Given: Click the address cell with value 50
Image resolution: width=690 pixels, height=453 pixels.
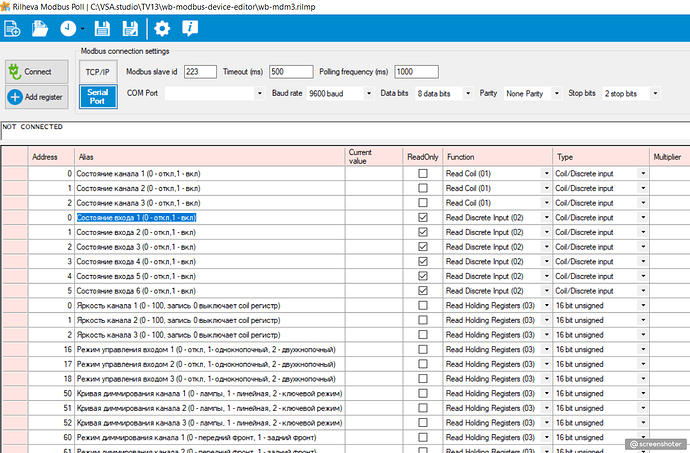Looking at the screenshot, I should click(x=51, y=393).
